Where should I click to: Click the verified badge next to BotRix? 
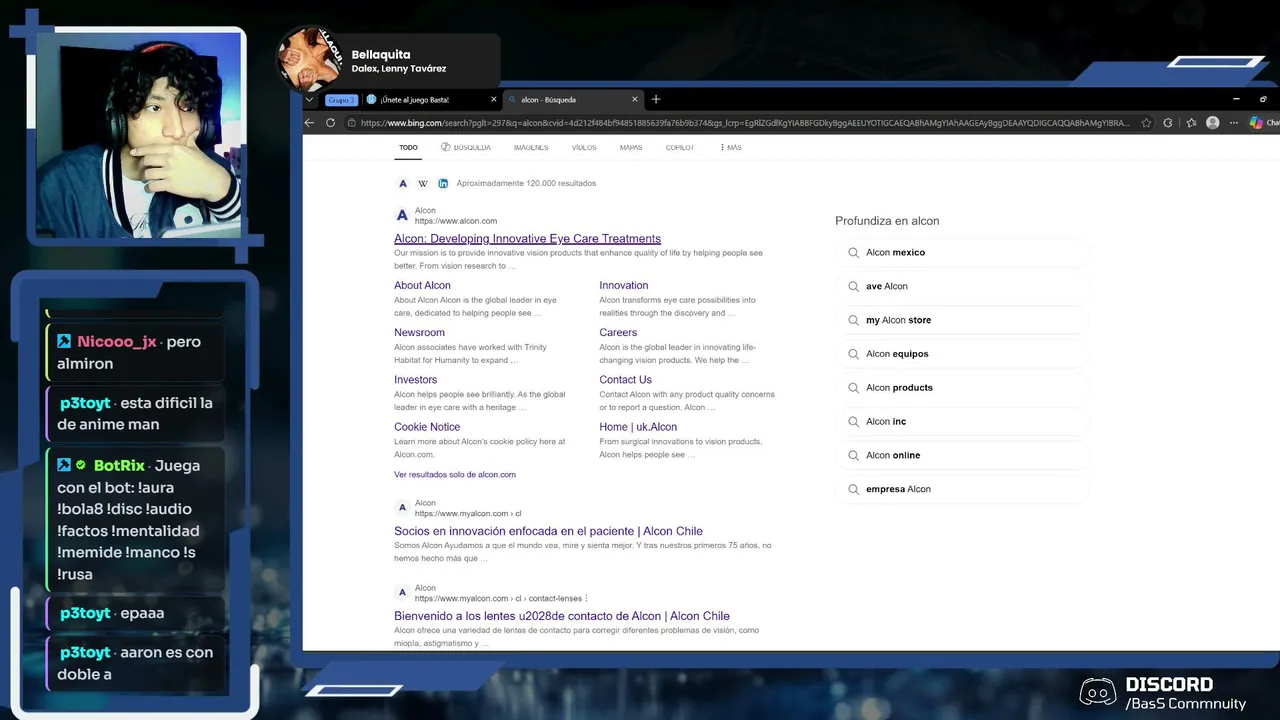pos(81,465)
